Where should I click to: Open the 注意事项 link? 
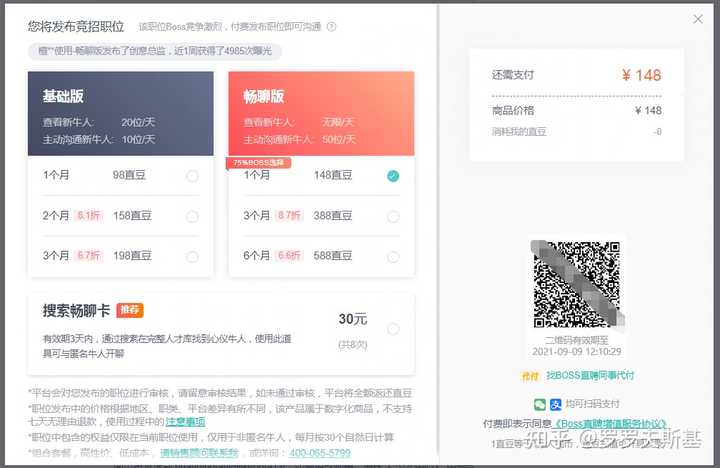coord(185,422)
